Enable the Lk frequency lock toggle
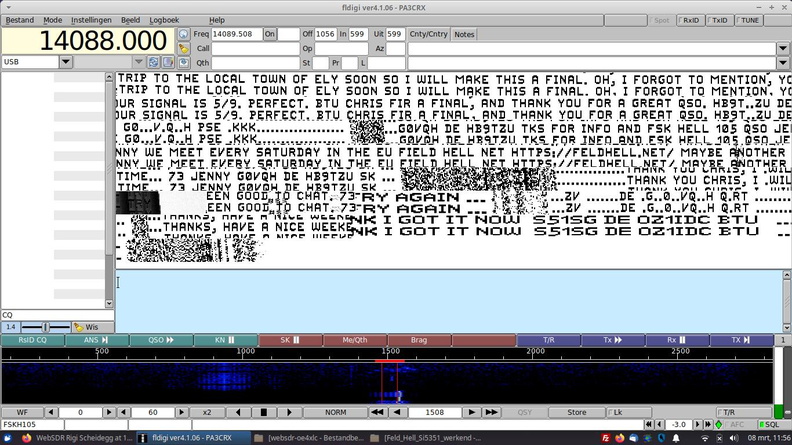The height and width of the screenshot is (445, 792). (x=617, y=412)
